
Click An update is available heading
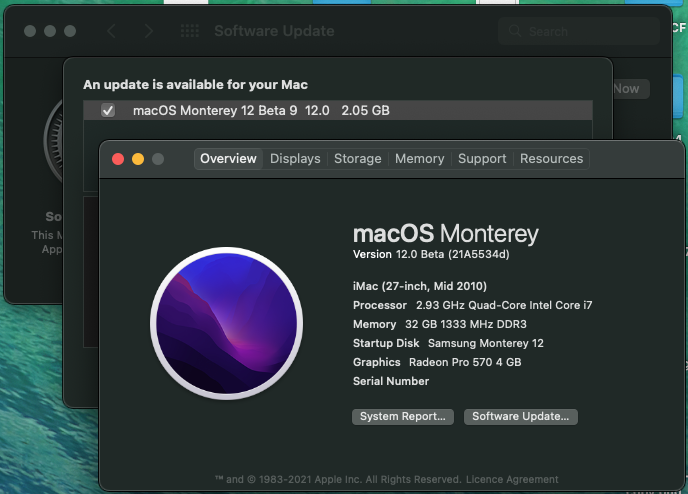point(195,85)
